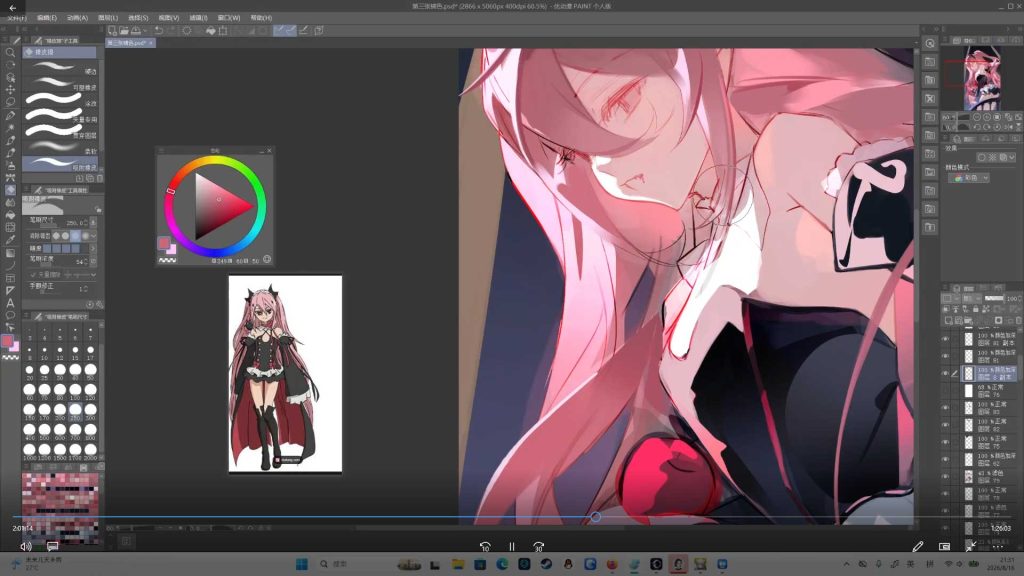Choose the 柔软 soft eraser sub tool
The width and height of the screenshot is (1024, 576).
(60, 147)
